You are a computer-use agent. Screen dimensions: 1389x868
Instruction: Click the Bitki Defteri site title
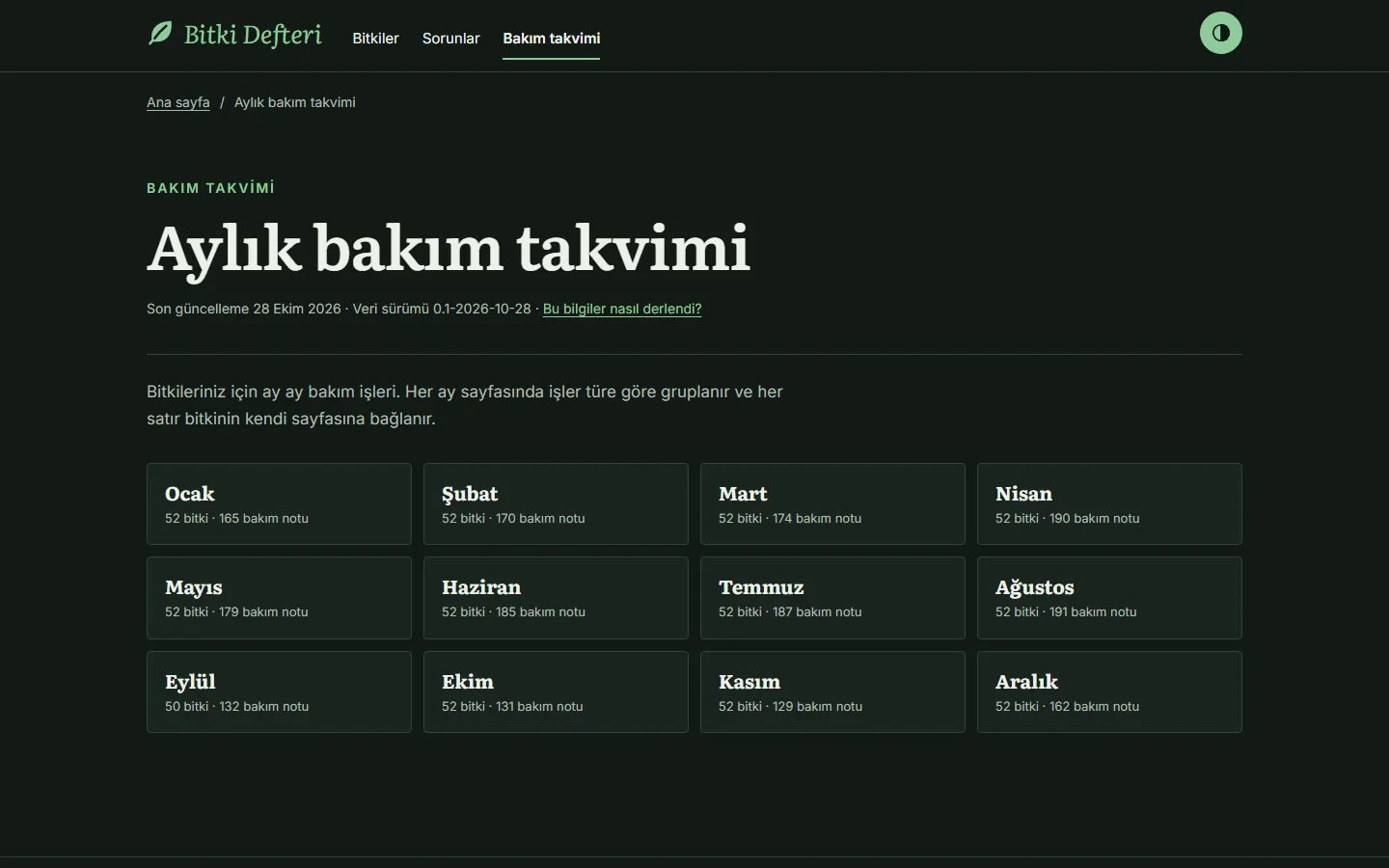(253, 35)
